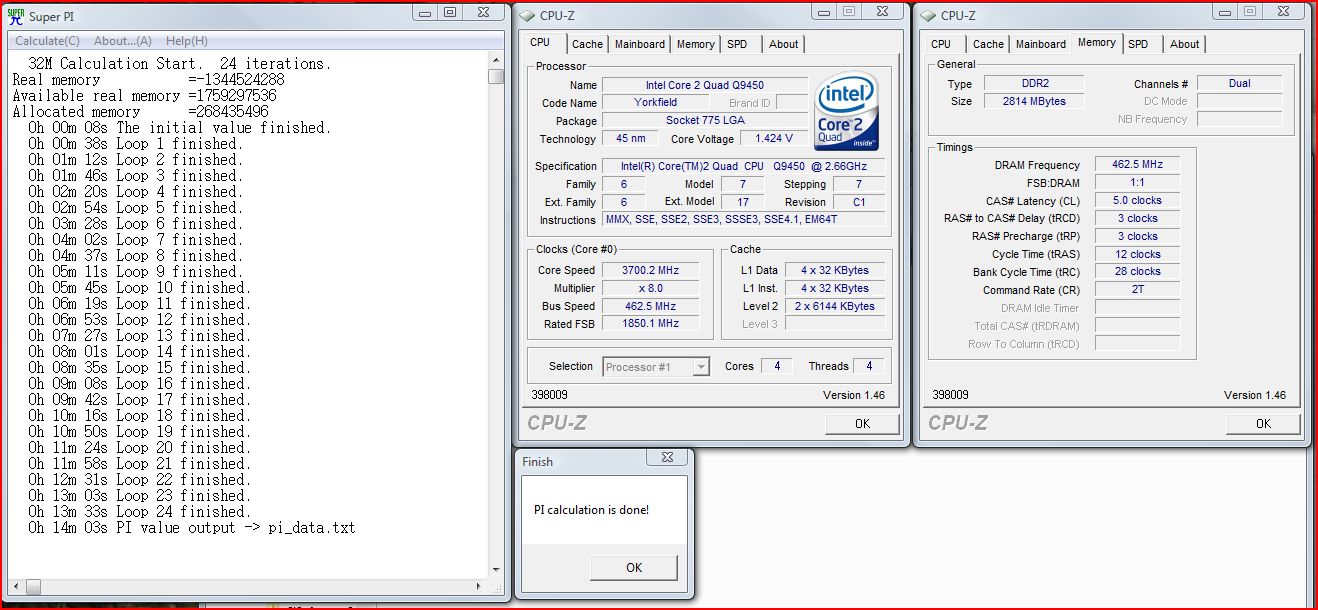Click OK in the CPU-Z Memory window
The height and width of the screenshot is (610, 1318).
[1263, 424]
